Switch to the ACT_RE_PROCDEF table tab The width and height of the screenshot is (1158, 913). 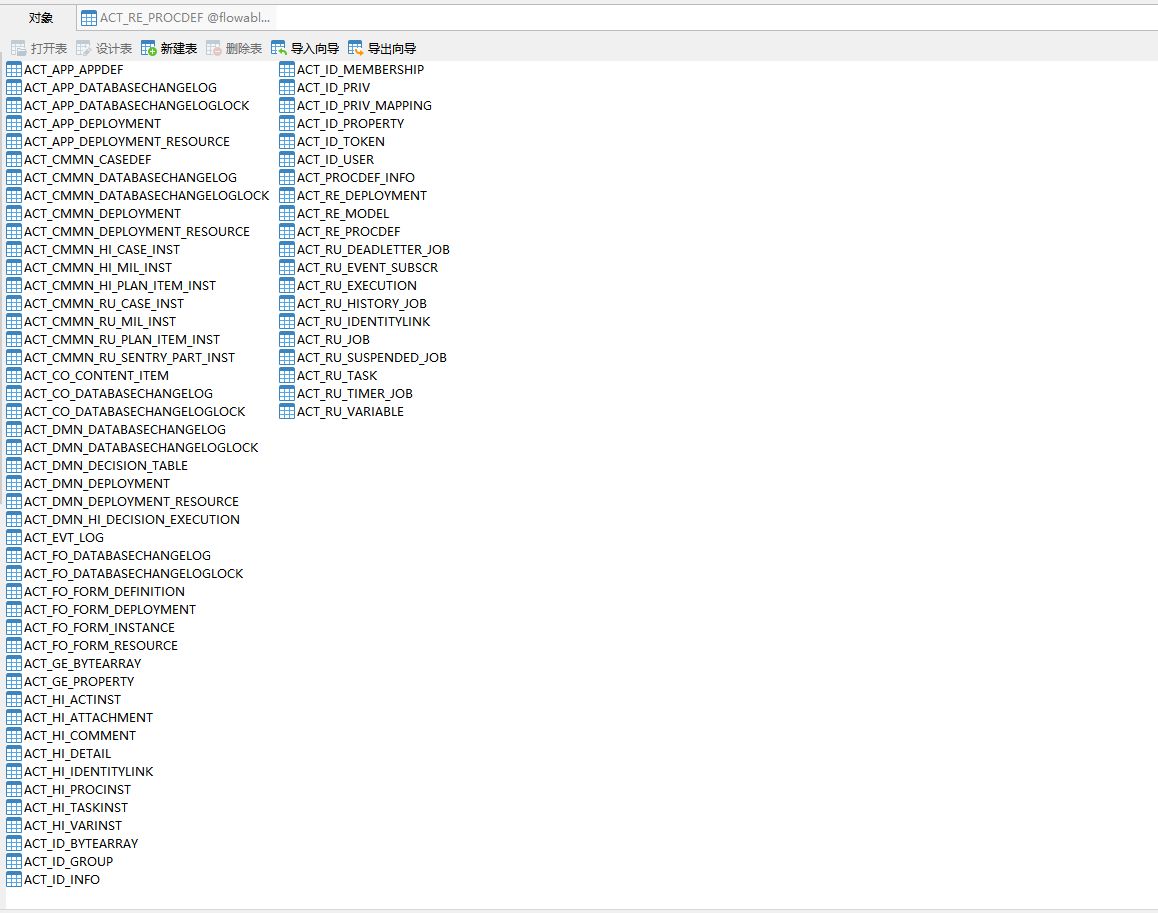[175, 18]
